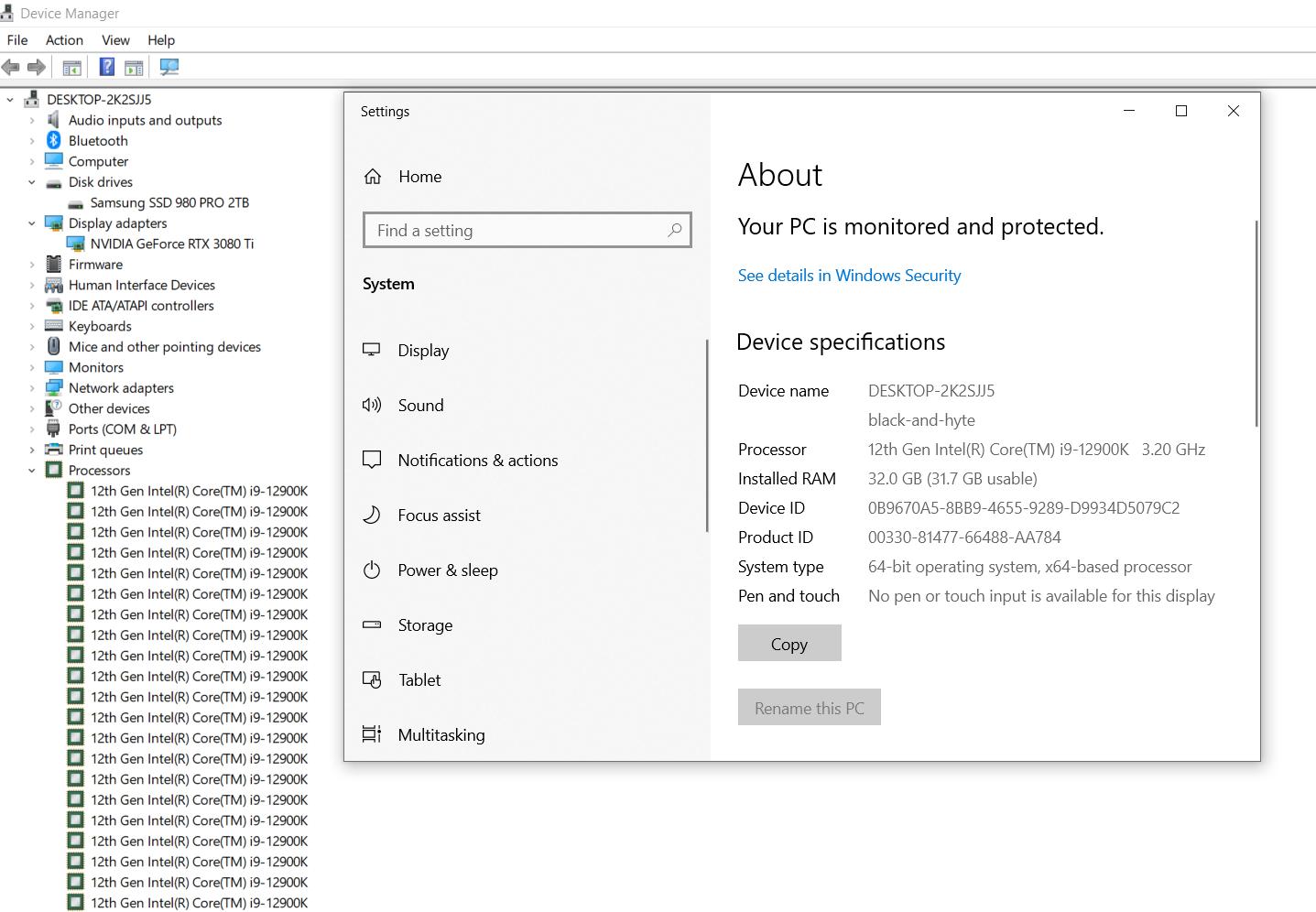
Task: Expand the Network adapters node
Action: [31, 388]
